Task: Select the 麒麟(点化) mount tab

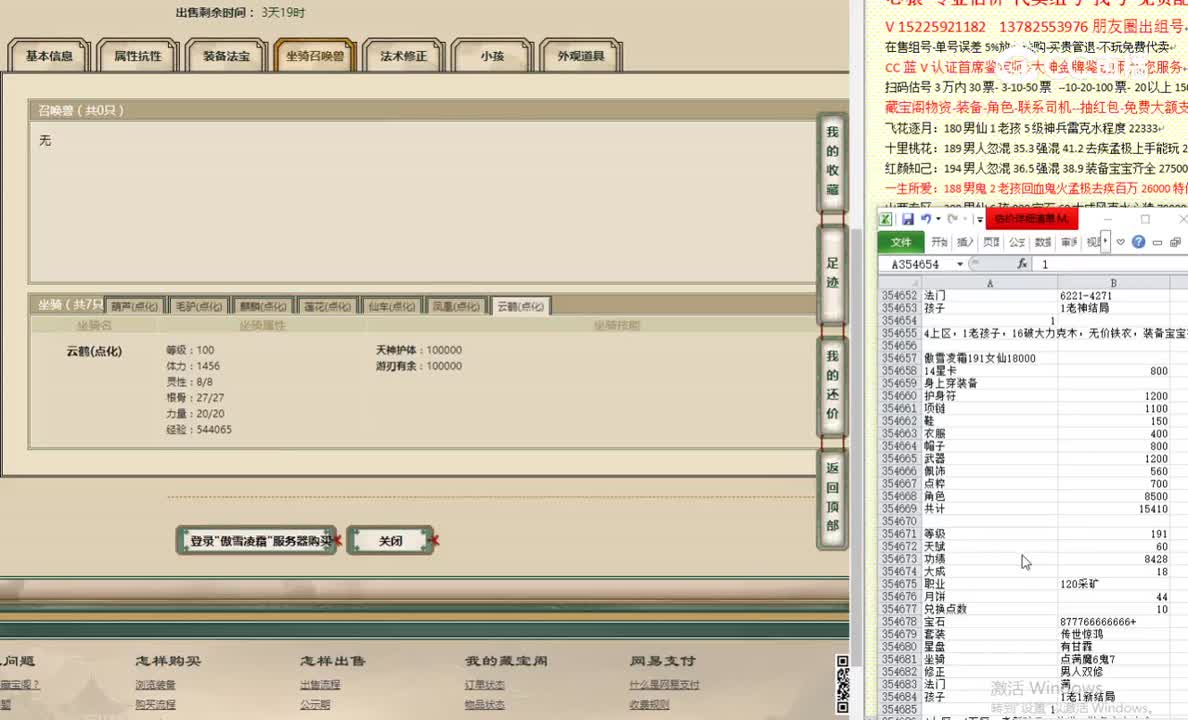Action: click(263, 306)
